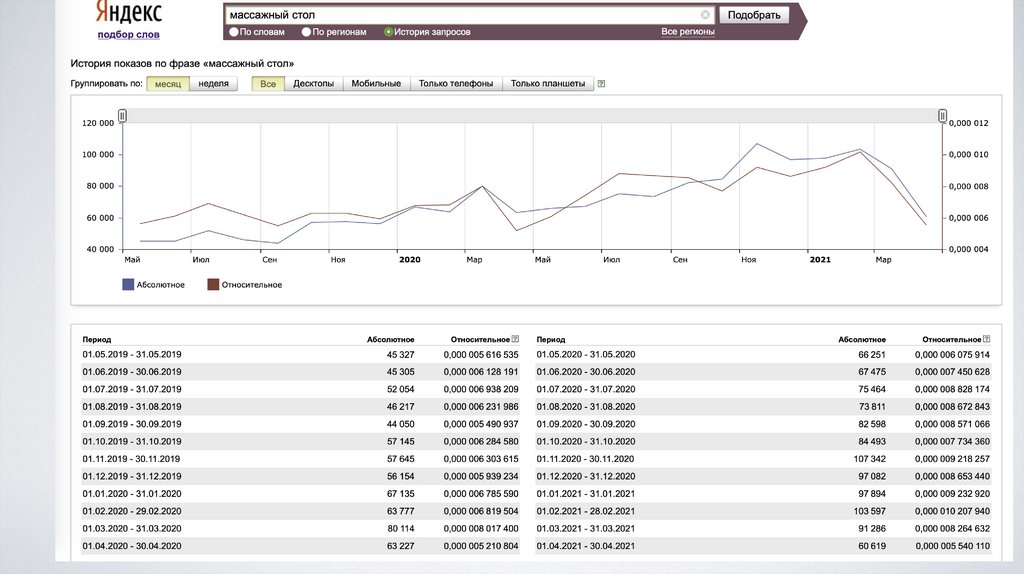Click the Яндекс logo
This screenshot has width=1024, height=574.
click(128, 12)
